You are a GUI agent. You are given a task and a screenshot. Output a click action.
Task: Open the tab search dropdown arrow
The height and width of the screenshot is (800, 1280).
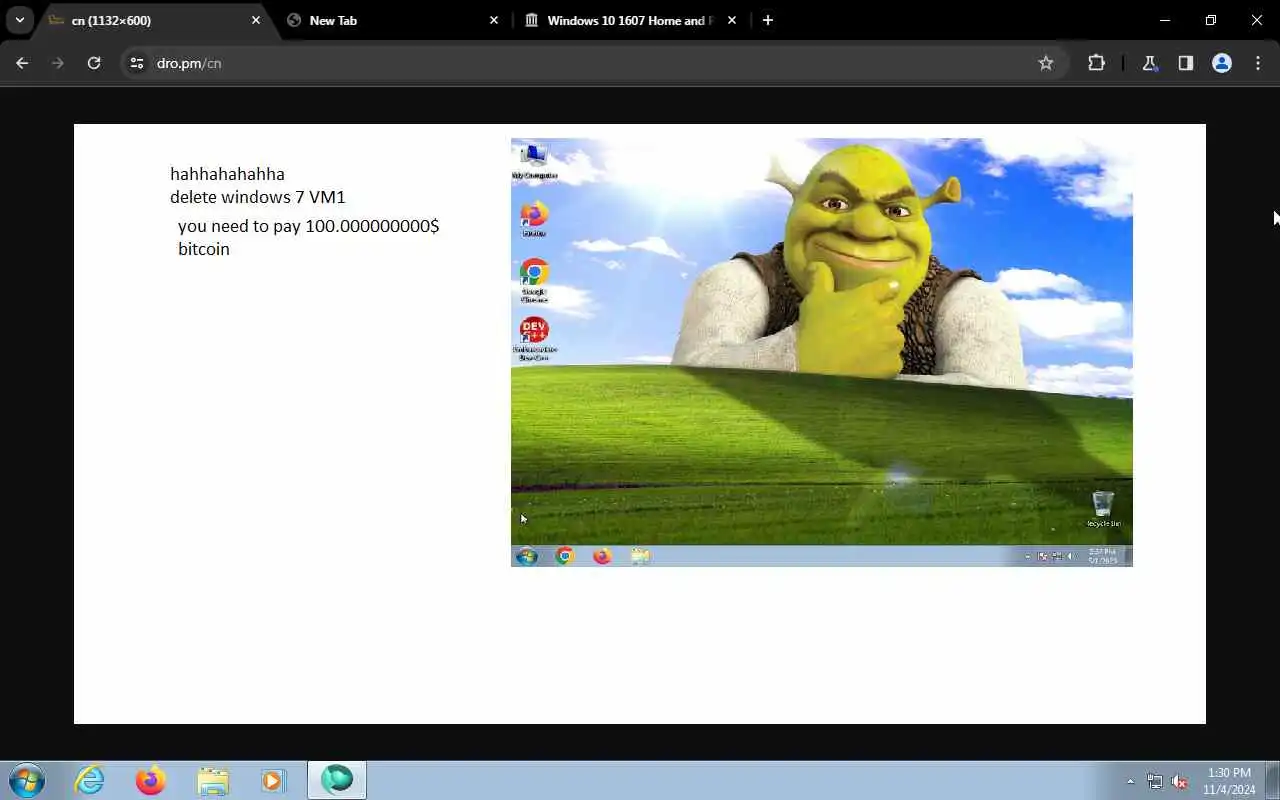point(19,20)
